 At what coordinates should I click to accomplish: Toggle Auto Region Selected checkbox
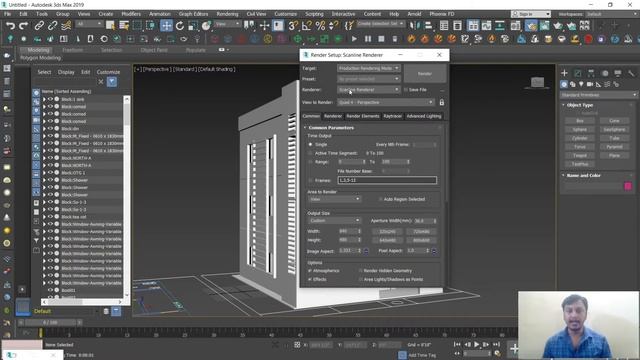tap(380, 199)
